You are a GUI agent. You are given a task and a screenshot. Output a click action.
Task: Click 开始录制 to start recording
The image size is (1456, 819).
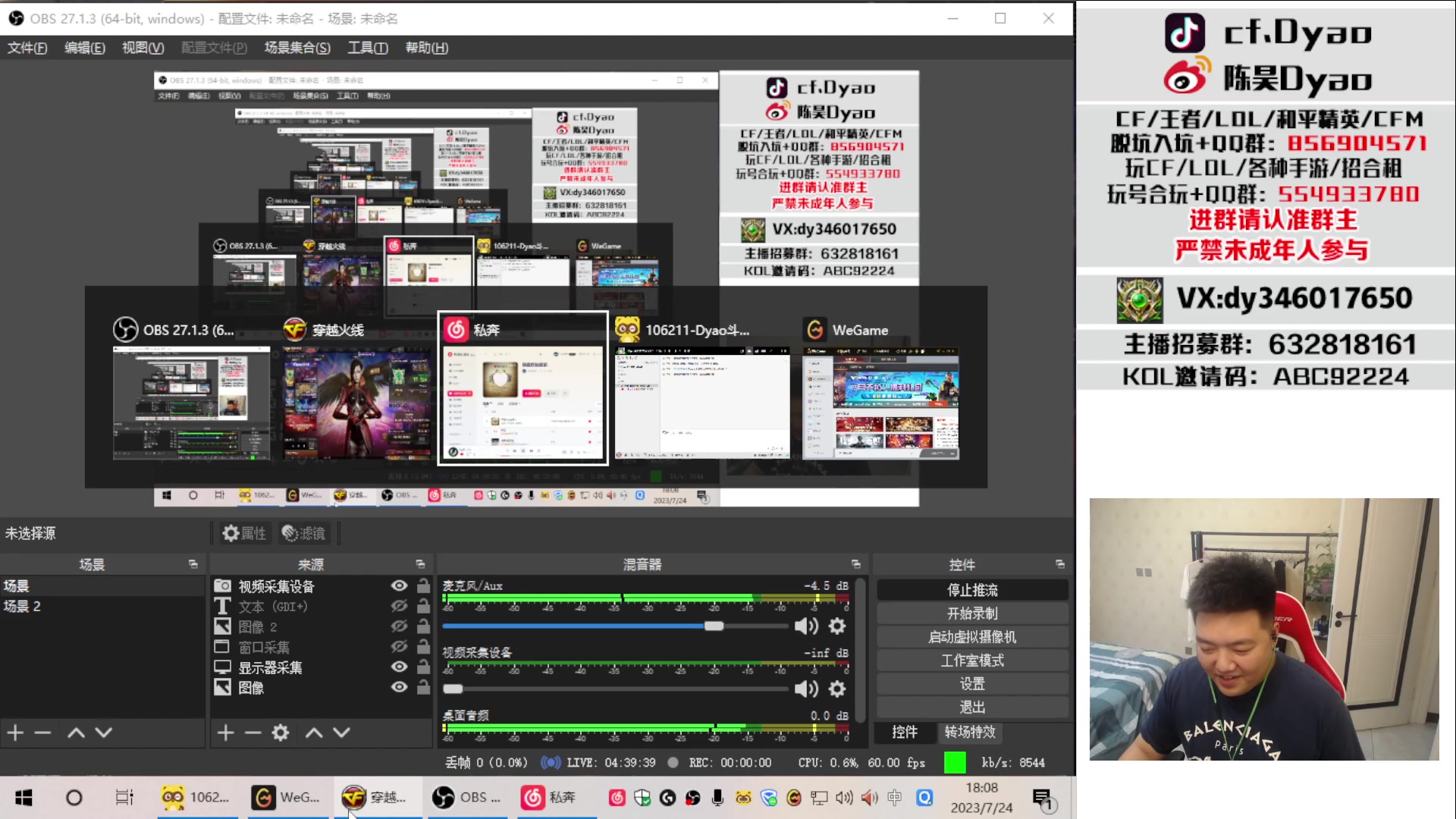coord(972,613)
